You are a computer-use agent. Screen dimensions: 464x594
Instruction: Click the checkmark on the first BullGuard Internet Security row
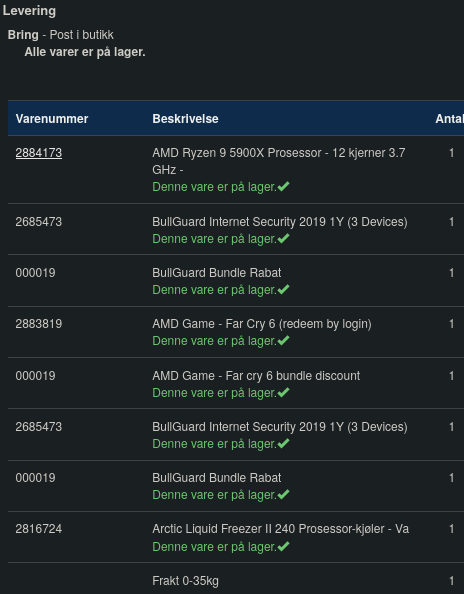[284, 238]
